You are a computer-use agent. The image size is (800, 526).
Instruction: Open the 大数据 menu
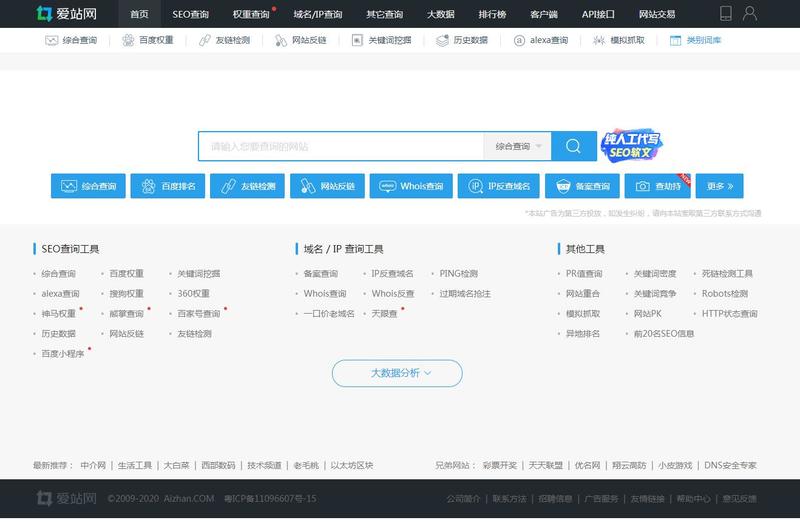click(440, 14)
